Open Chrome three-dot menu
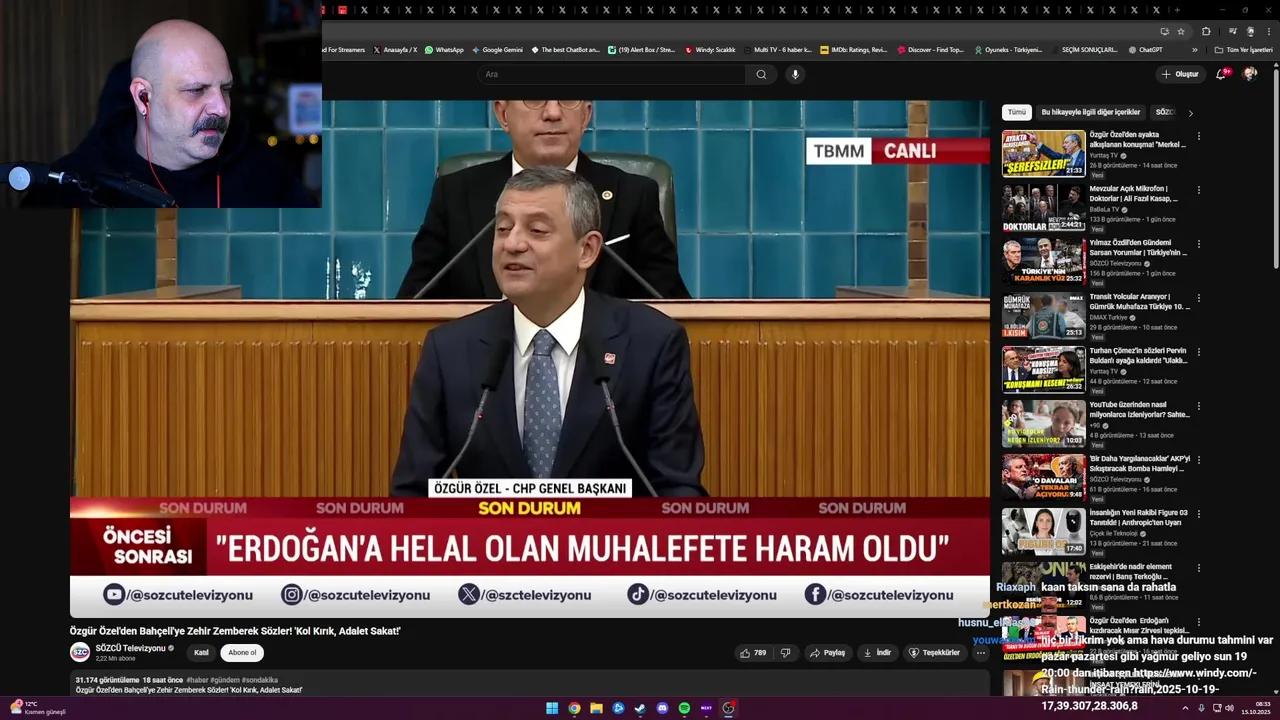 coord(1267,31)
